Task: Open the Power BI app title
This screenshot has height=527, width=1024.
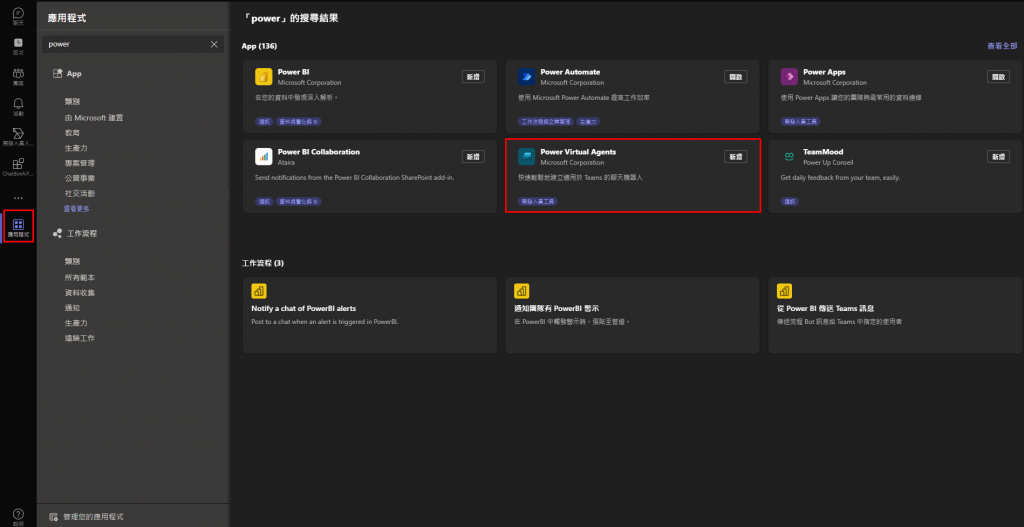Action: coord(293,72)
